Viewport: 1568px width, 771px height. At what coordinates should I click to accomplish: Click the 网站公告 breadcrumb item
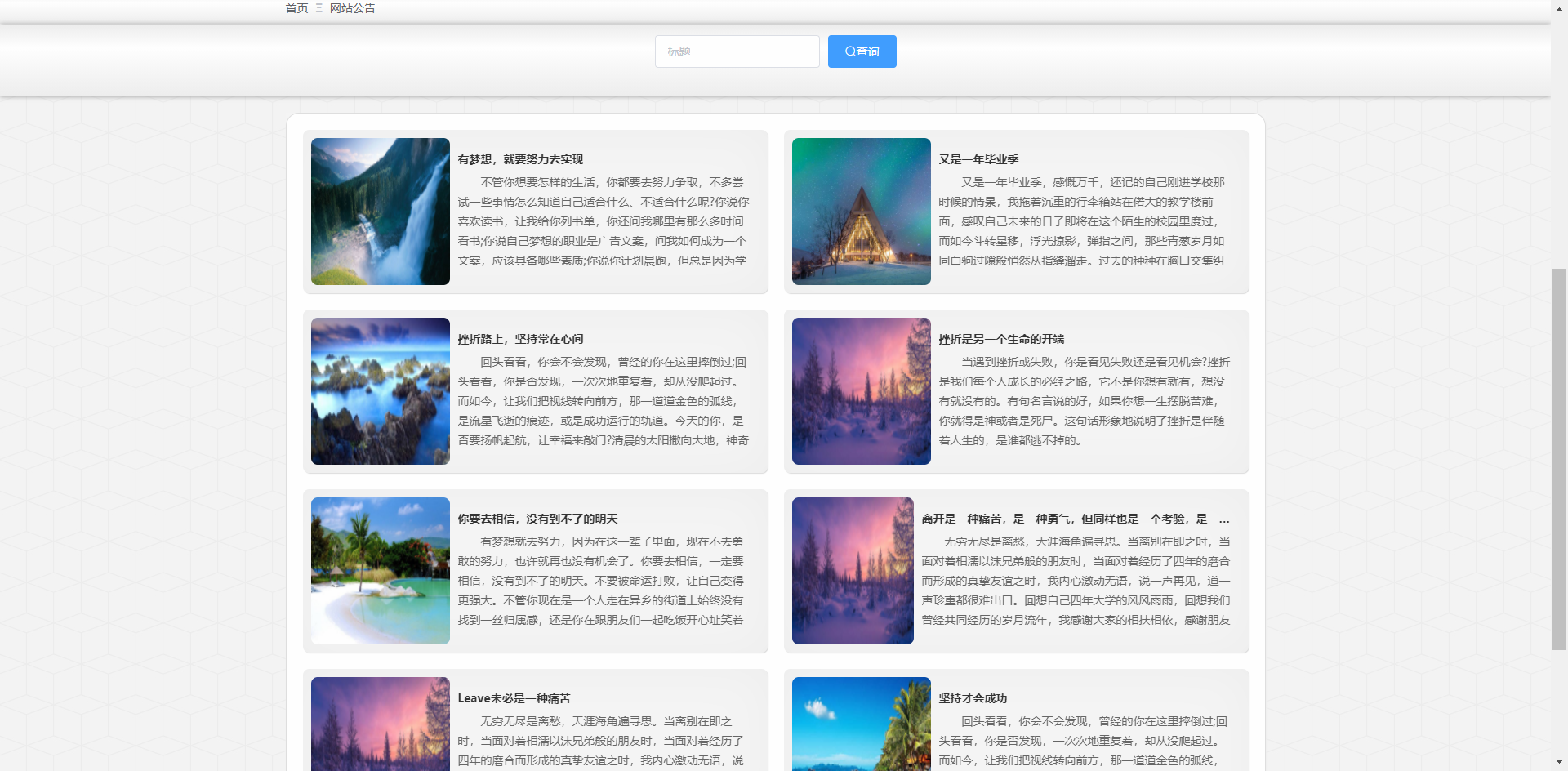(353, 8)
